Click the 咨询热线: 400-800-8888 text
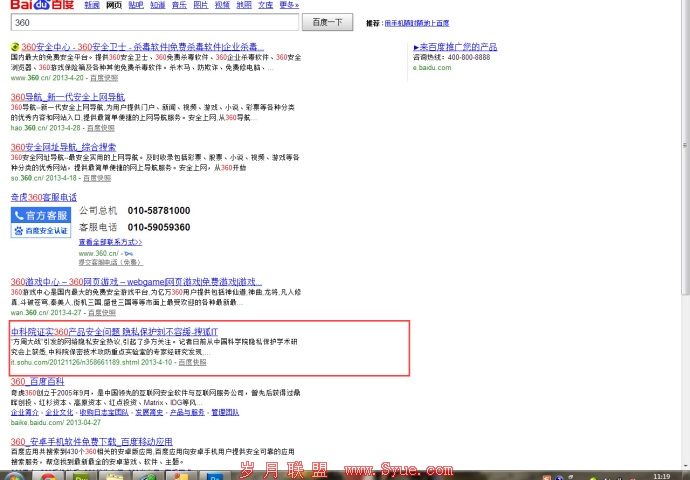690x480 pixels. coord(451,57)
